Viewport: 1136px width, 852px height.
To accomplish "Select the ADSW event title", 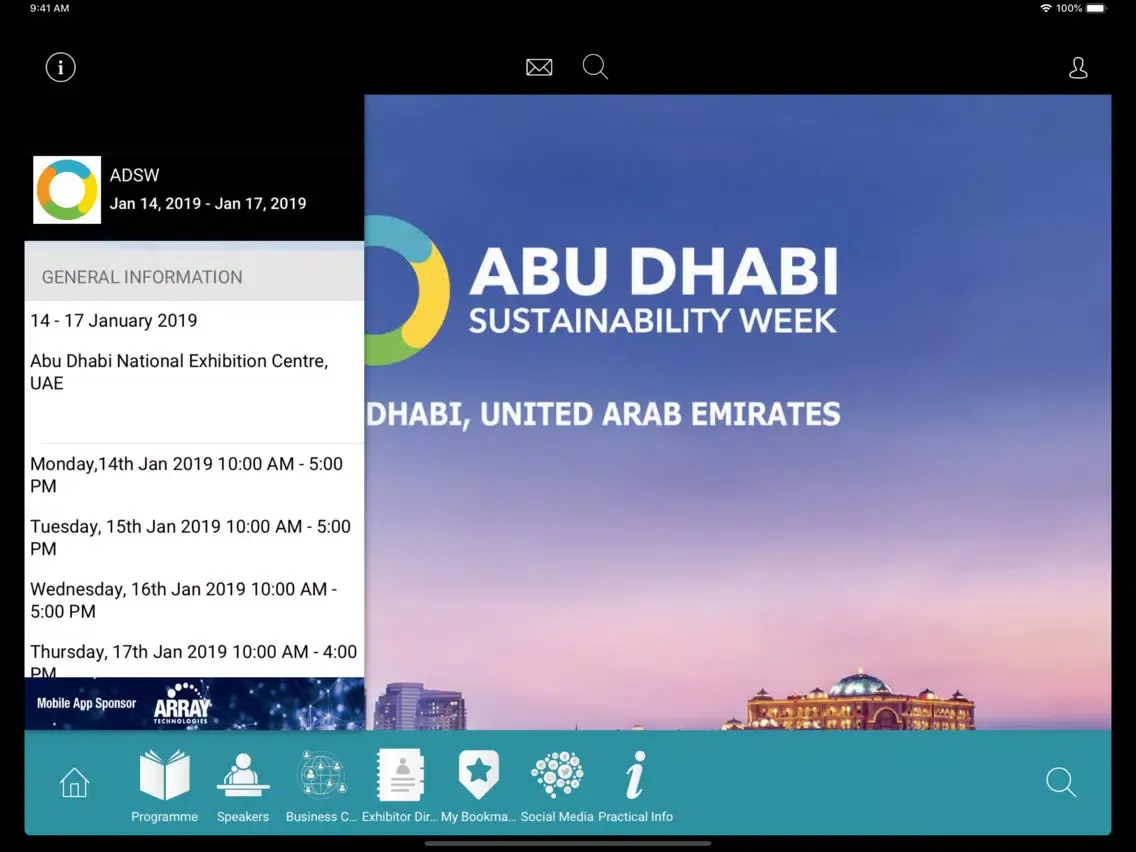I will click(x=134, y=175).
